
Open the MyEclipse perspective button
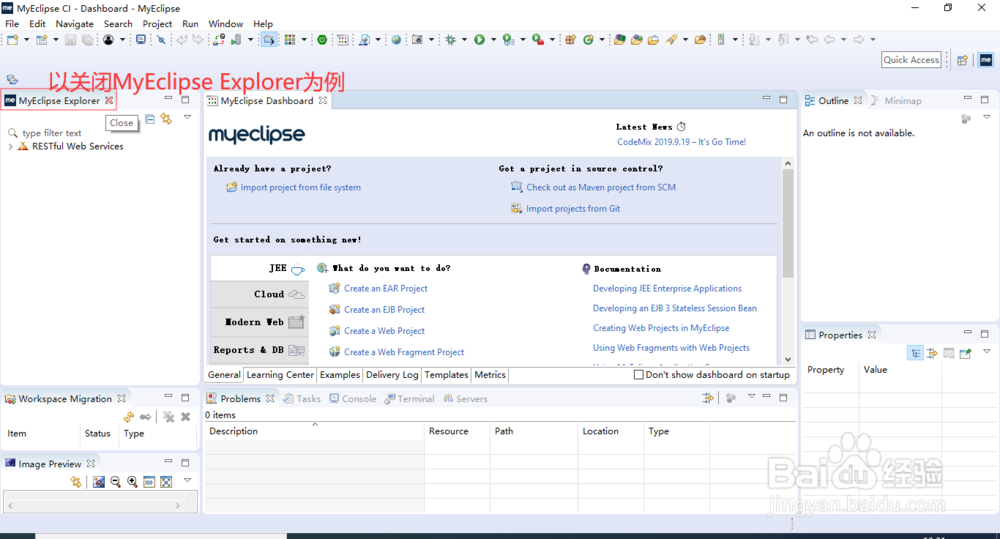point(986,60)
